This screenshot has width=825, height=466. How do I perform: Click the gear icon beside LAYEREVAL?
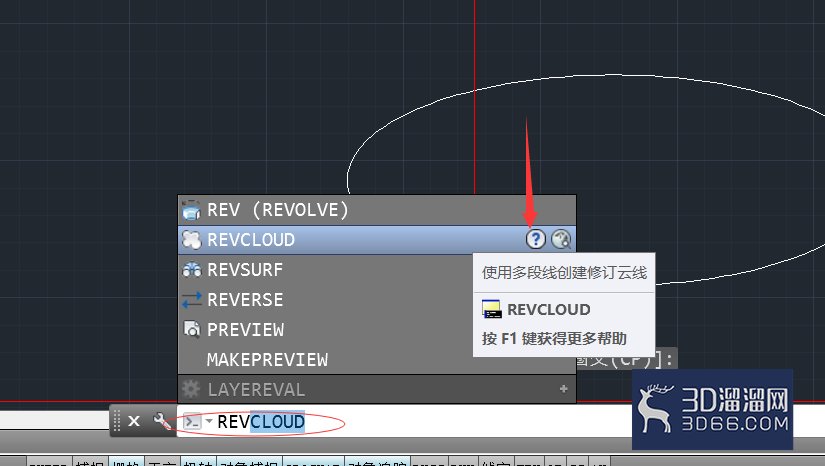click(191, 389)
